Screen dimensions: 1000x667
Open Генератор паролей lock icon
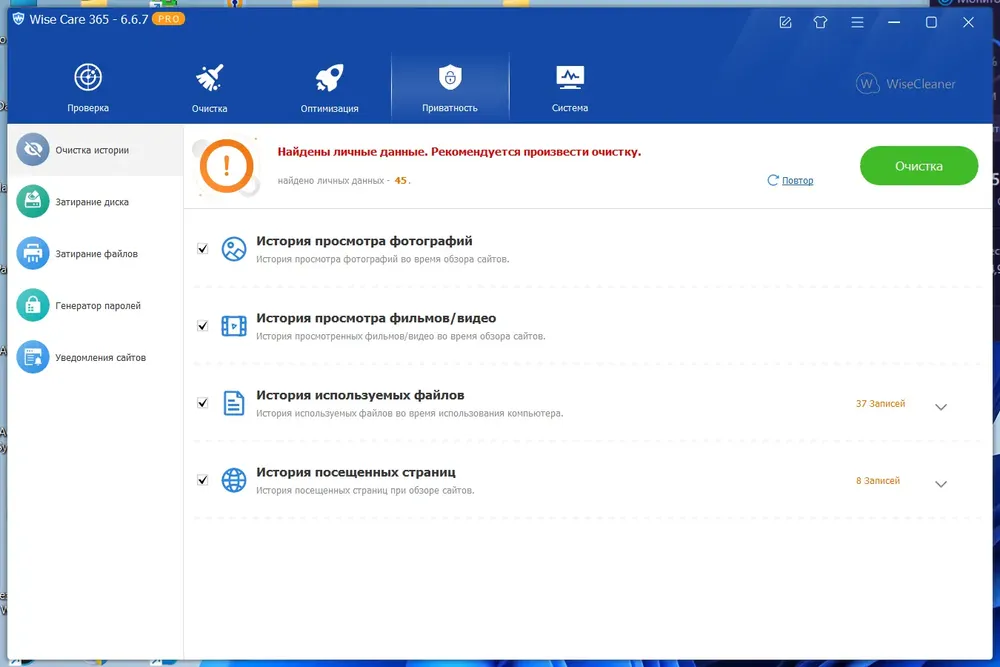[x=33, y=306]
